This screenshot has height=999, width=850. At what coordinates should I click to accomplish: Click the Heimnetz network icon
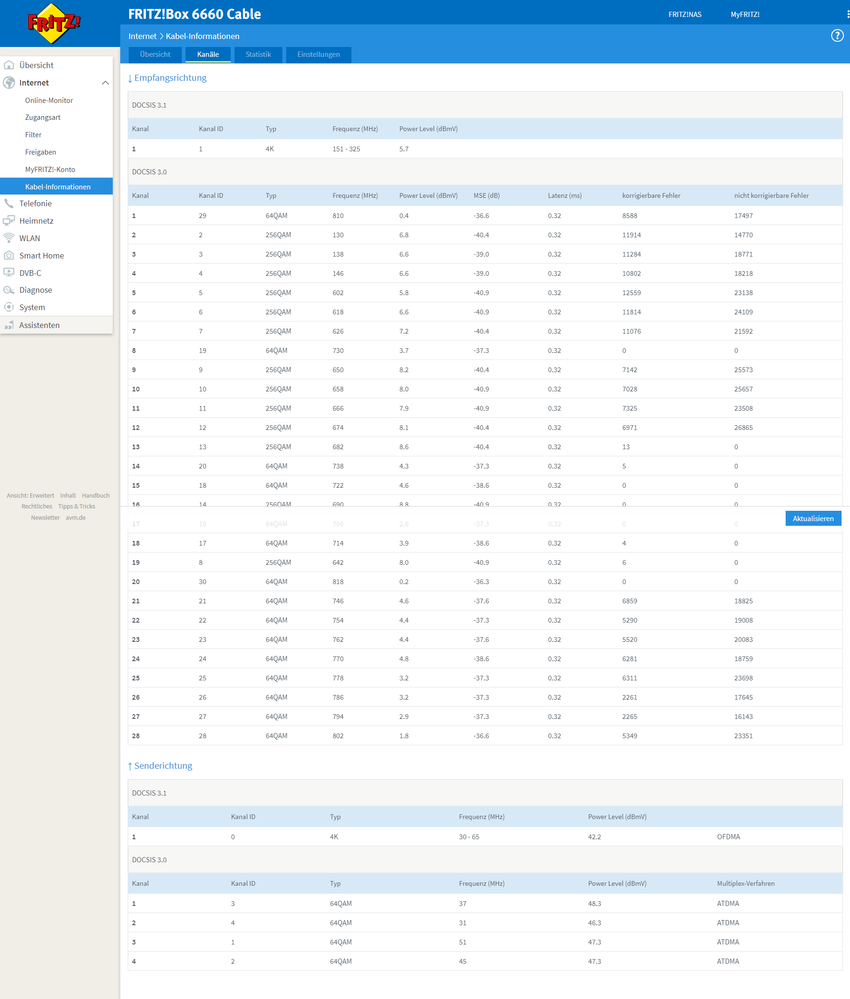pyautogui.click(x=9, y=221)
